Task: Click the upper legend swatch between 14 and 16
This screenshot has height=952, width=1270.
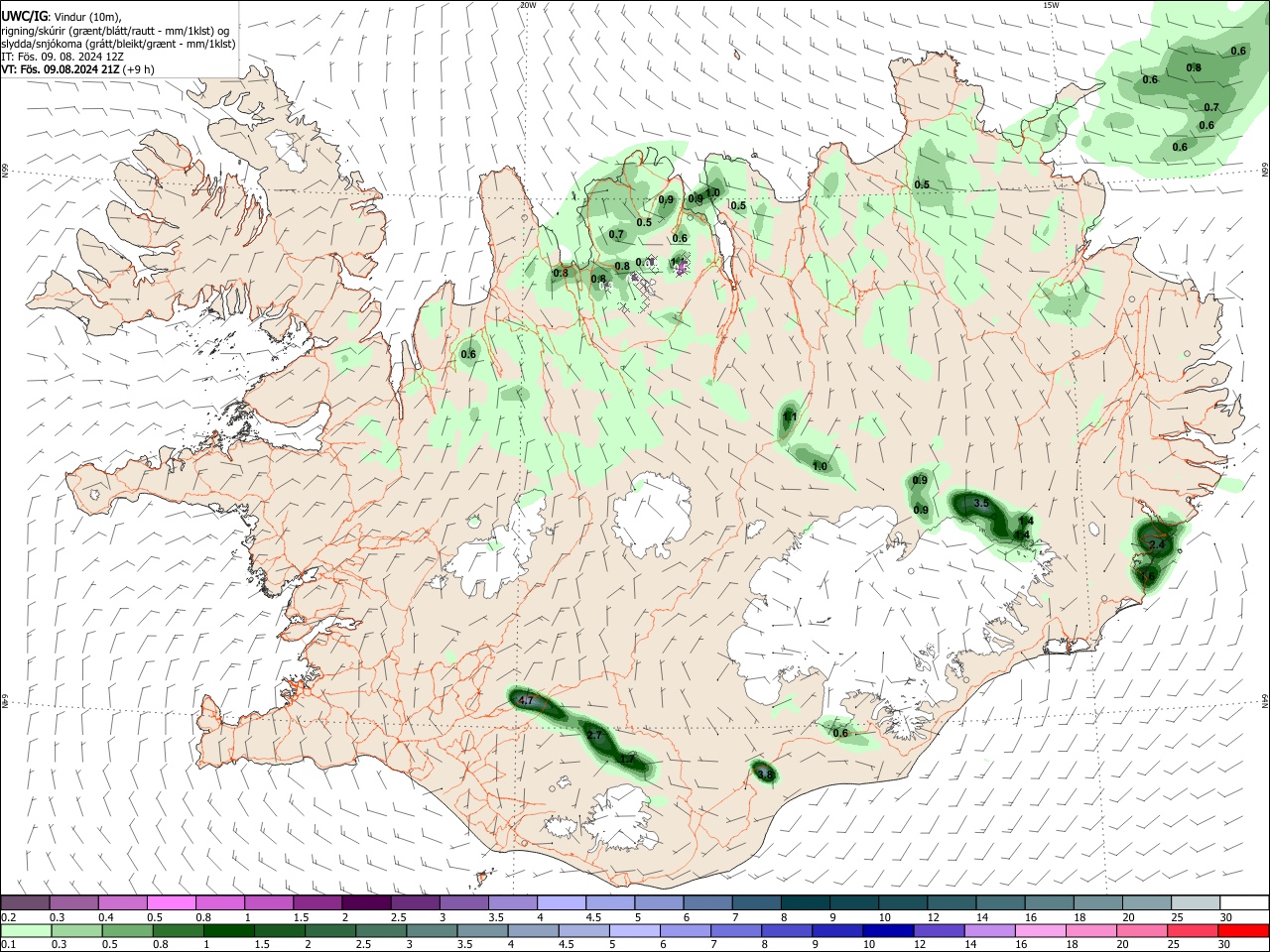Action: click(x=998, y=902)
